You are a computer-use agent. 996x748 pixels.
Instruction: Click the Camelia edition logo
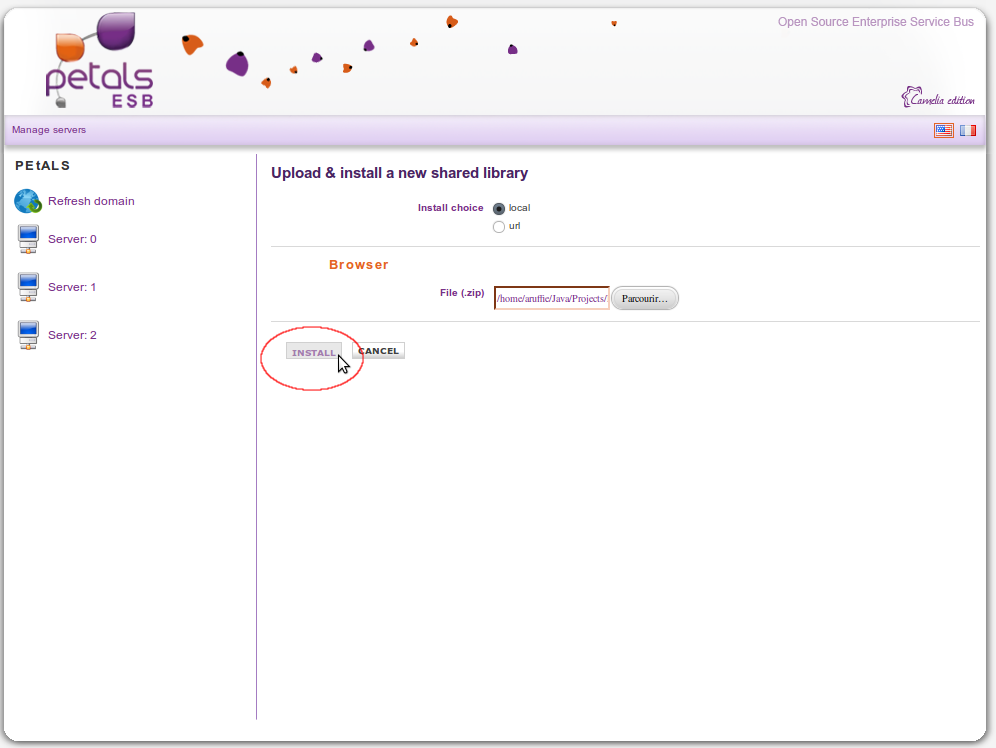click(x=937, y=98)
